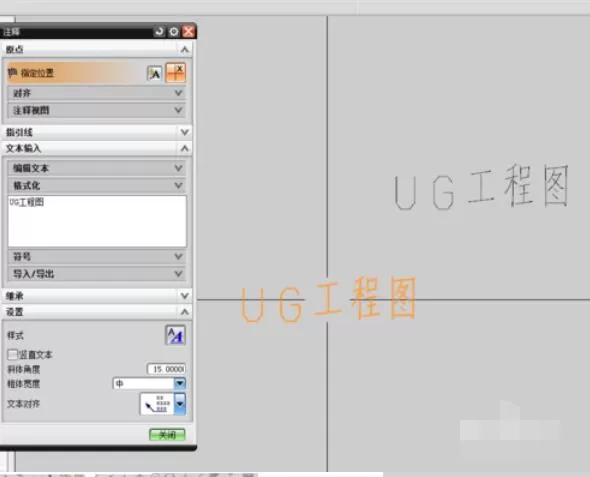The height and width of the screenshot is (477, 590).
Task: Click the reset icon in dialog title bar
Action: point(159,32)
